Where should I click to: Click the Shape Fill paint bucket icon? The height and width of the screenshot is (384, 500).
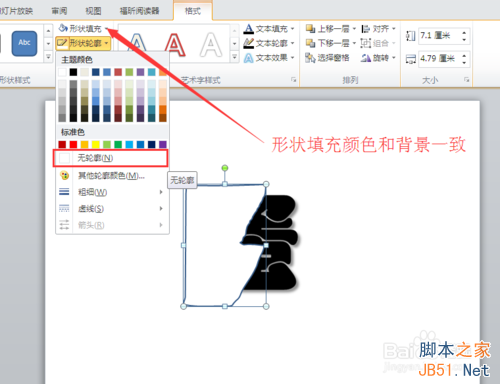click(x=63, y=28)
